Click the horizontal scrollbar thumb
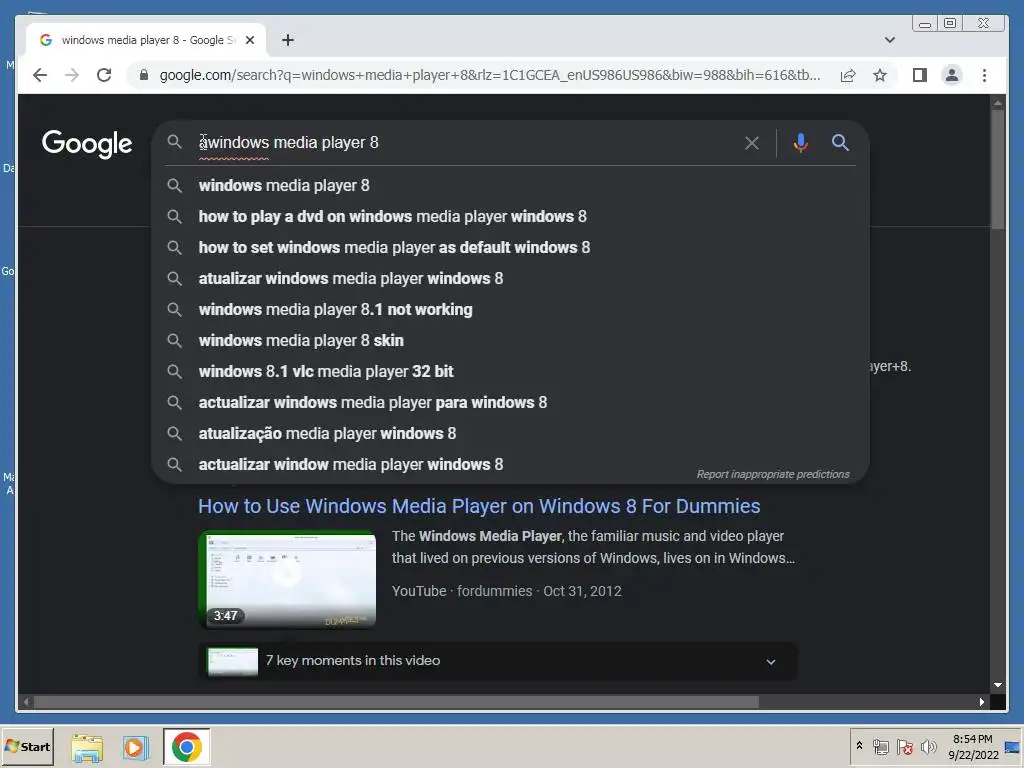This screenshot has width=1024, height=768. pyautogui.click(x=396, y=702)
